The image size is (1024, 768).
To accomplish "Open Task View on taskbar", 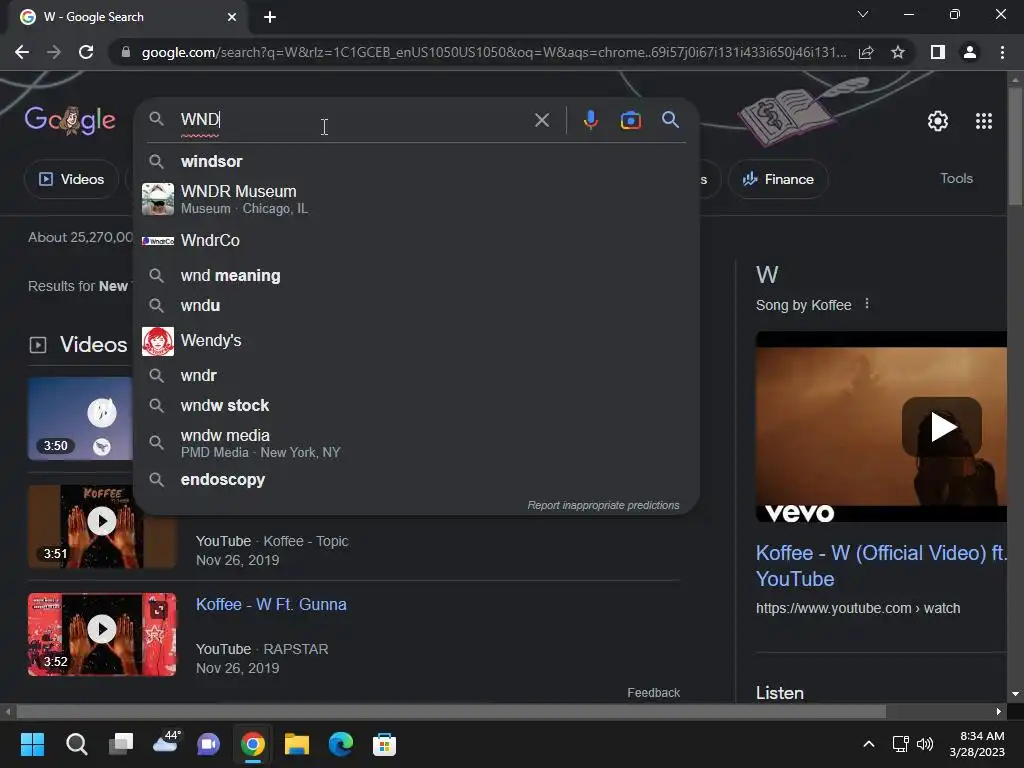I will pos(121,744).
